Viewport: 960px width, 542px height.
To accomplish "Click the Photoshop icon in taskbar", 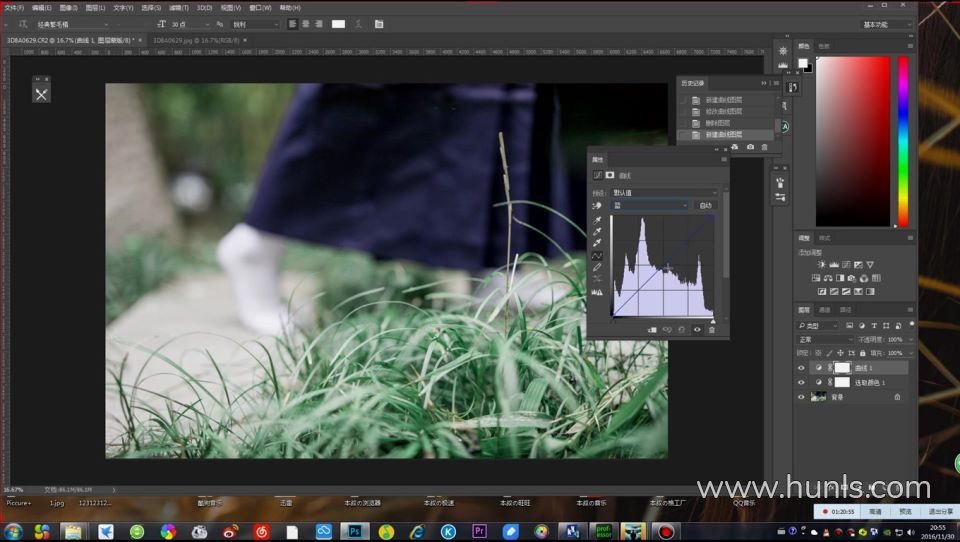I will point(355,531).
